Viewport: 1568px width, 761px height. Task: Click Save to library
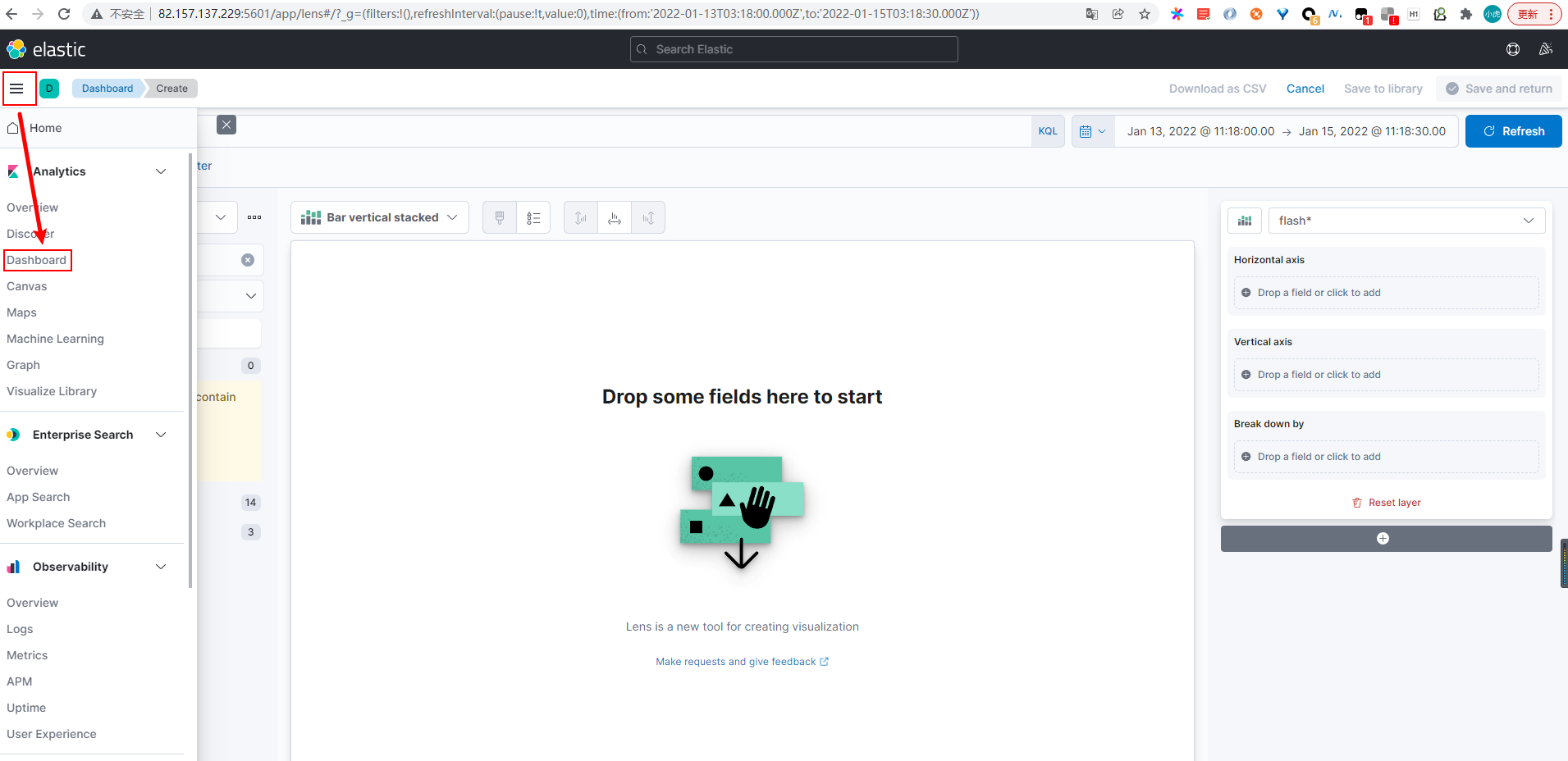pos(1383,89)
